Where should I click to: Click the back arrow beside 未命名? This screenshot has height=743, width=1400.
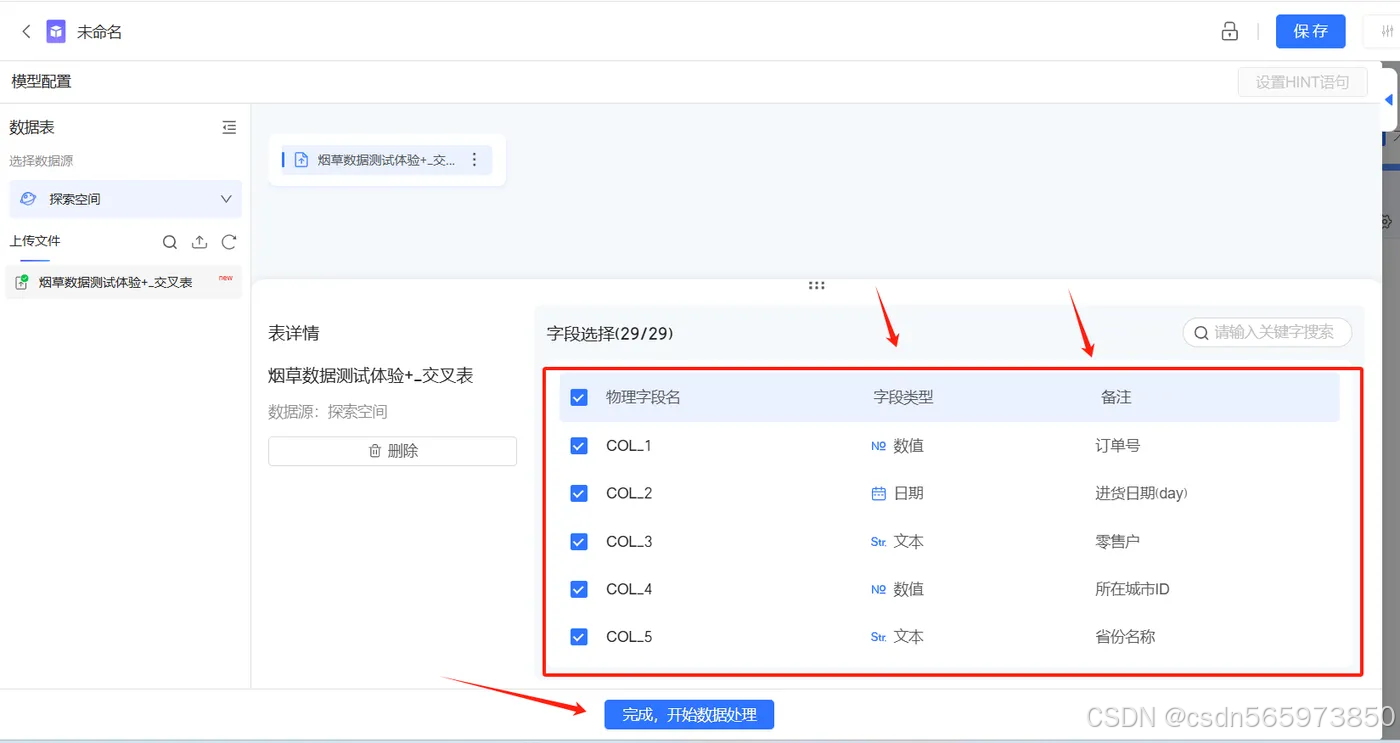click(25, 31)
